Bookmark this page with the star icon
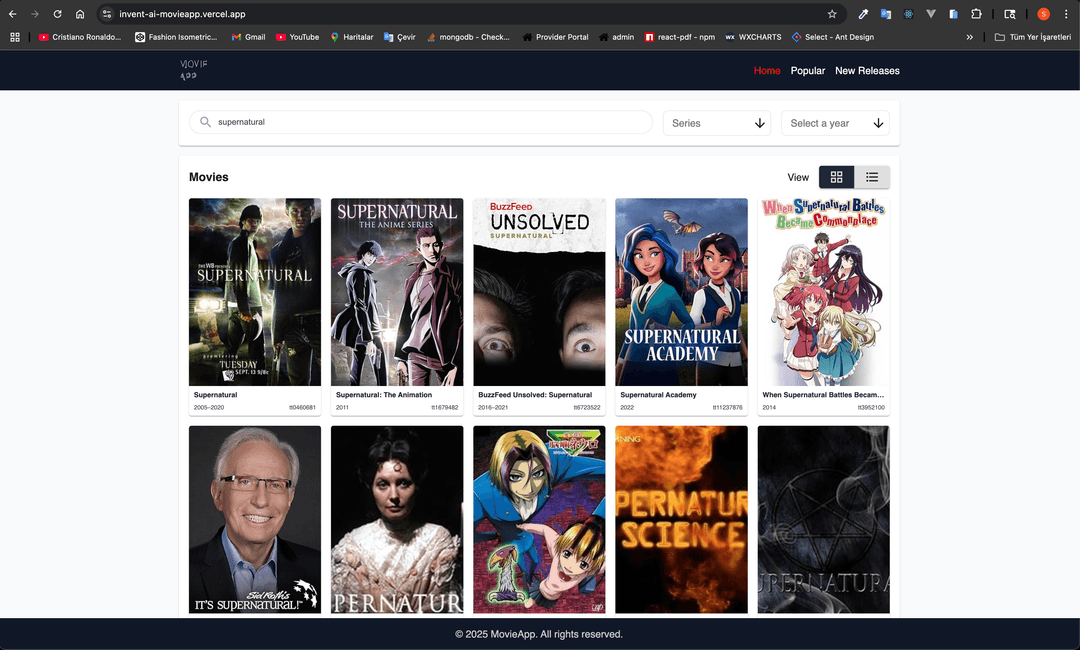The height and width of the screenshot is (650, 1080). 832,14
